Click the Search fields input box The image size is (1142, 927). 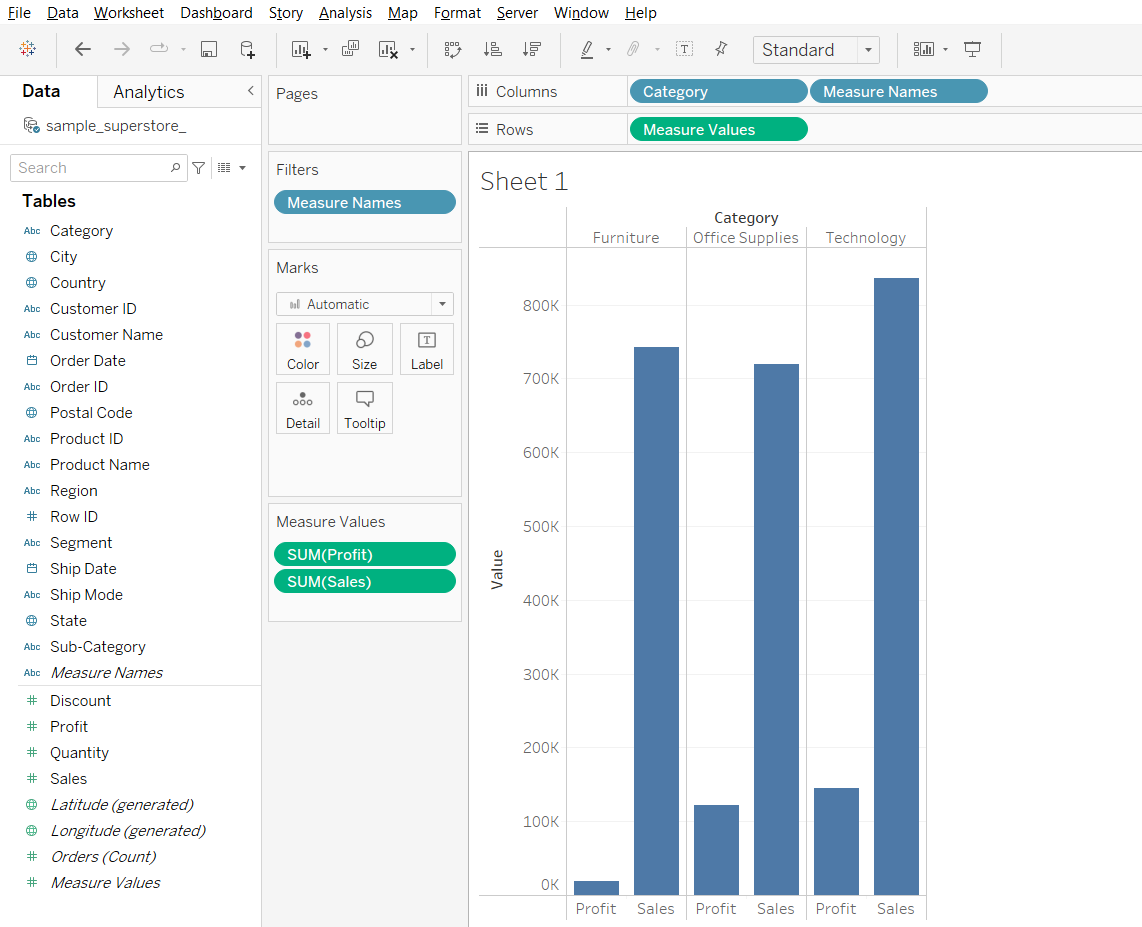[90, 168]
